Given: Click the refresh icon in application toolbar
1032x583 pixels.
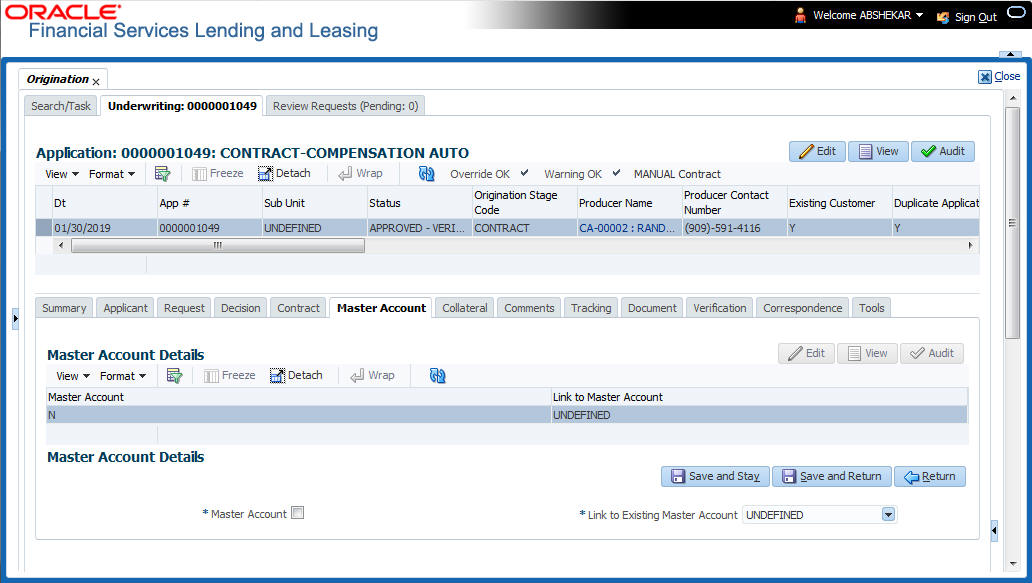Looking at the screenshot, I should coord(426,174).
